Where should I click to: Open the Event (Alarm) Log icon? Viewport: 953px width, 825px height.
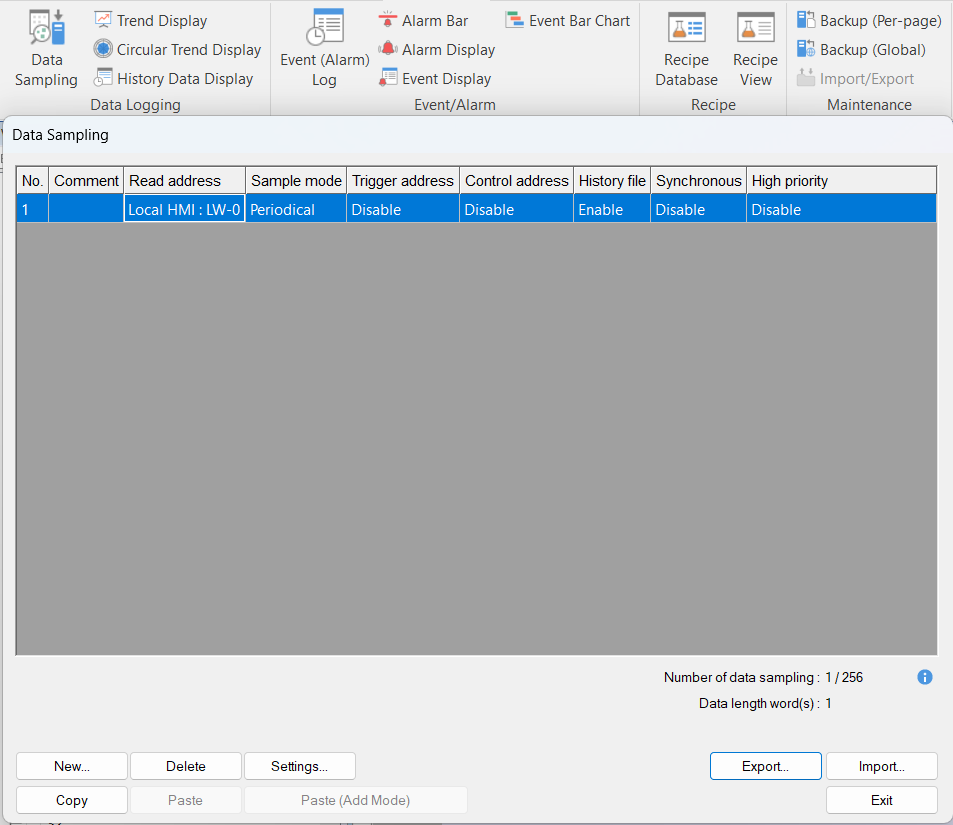point(324,30)
